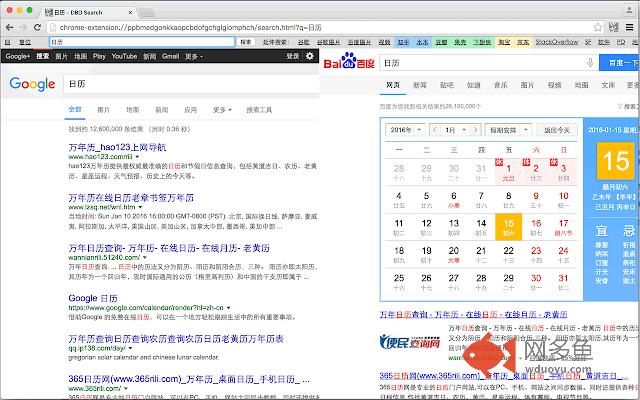Viewport: 640px width, 400px height.
Task: Expand 更多 dropdown in Google result filters
Action: pos(222,110)
